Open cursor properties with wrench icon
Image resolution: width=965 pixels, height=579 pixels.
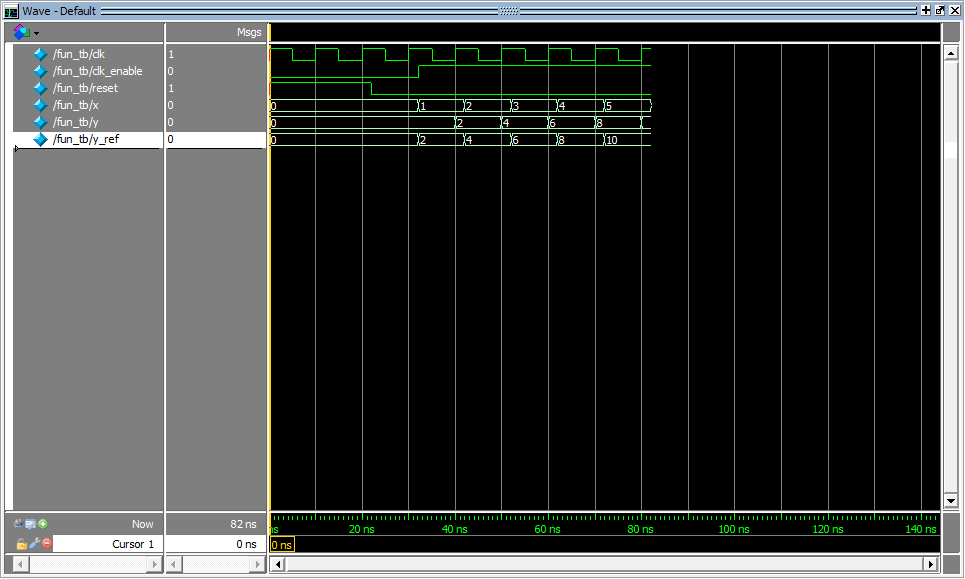34,543
